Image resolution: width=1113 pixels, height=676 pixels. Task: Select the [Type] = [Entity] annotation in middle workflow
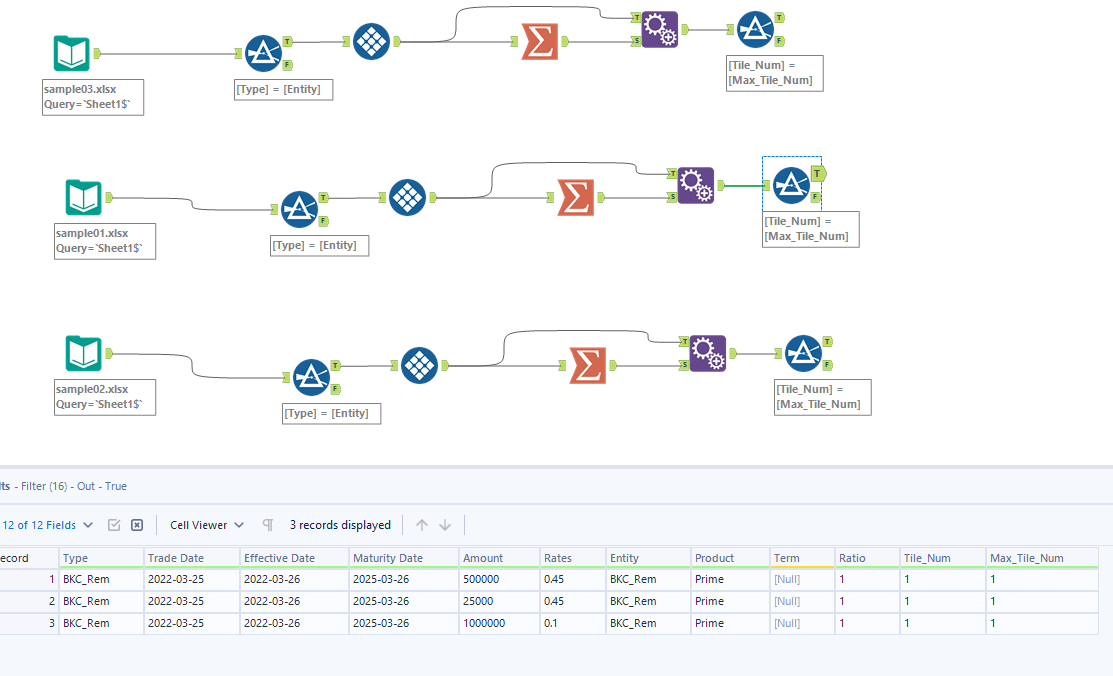[x=319, y=245]
